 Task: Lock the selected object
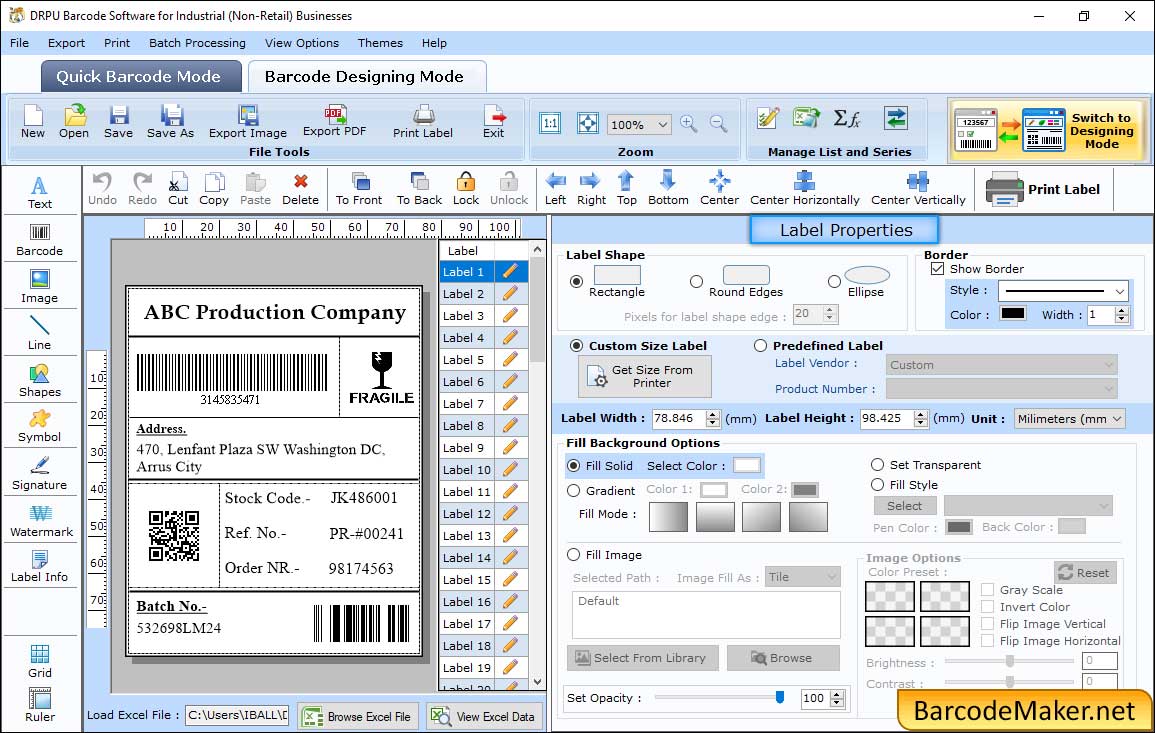[x=466, y=189]
